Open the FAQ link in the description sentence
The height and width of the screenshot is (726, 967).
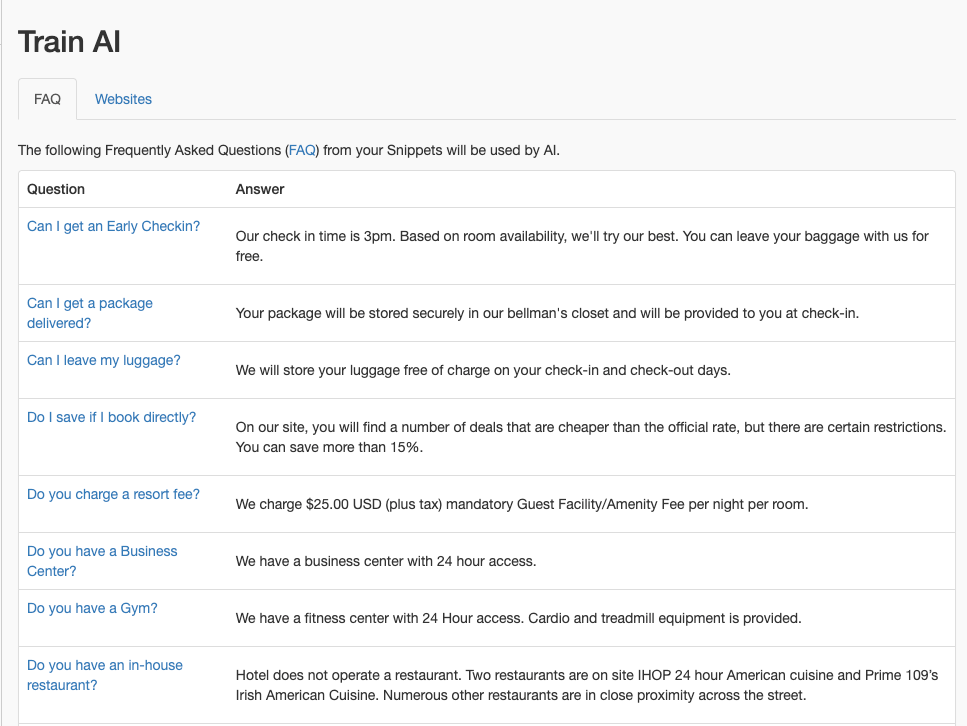pyautogui.click(x=302, y=150)
